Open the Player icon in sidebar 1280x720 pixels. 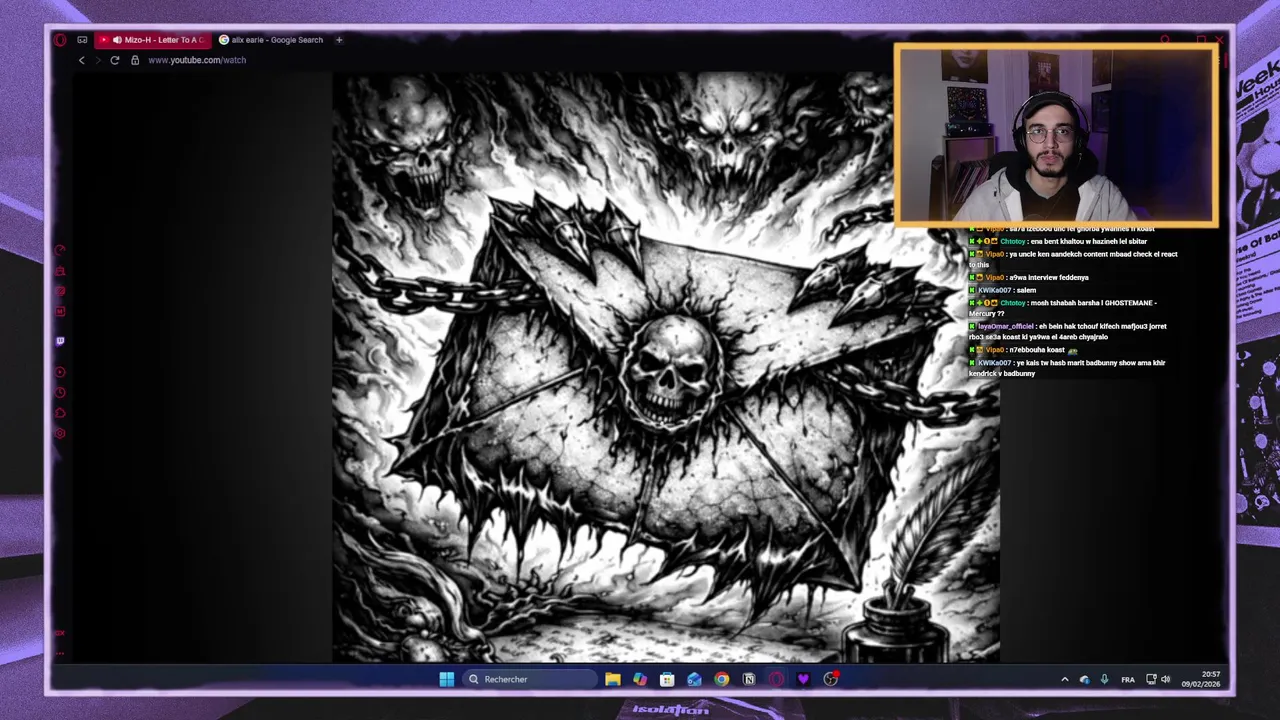pyautogui.click(x=60, y=372)
